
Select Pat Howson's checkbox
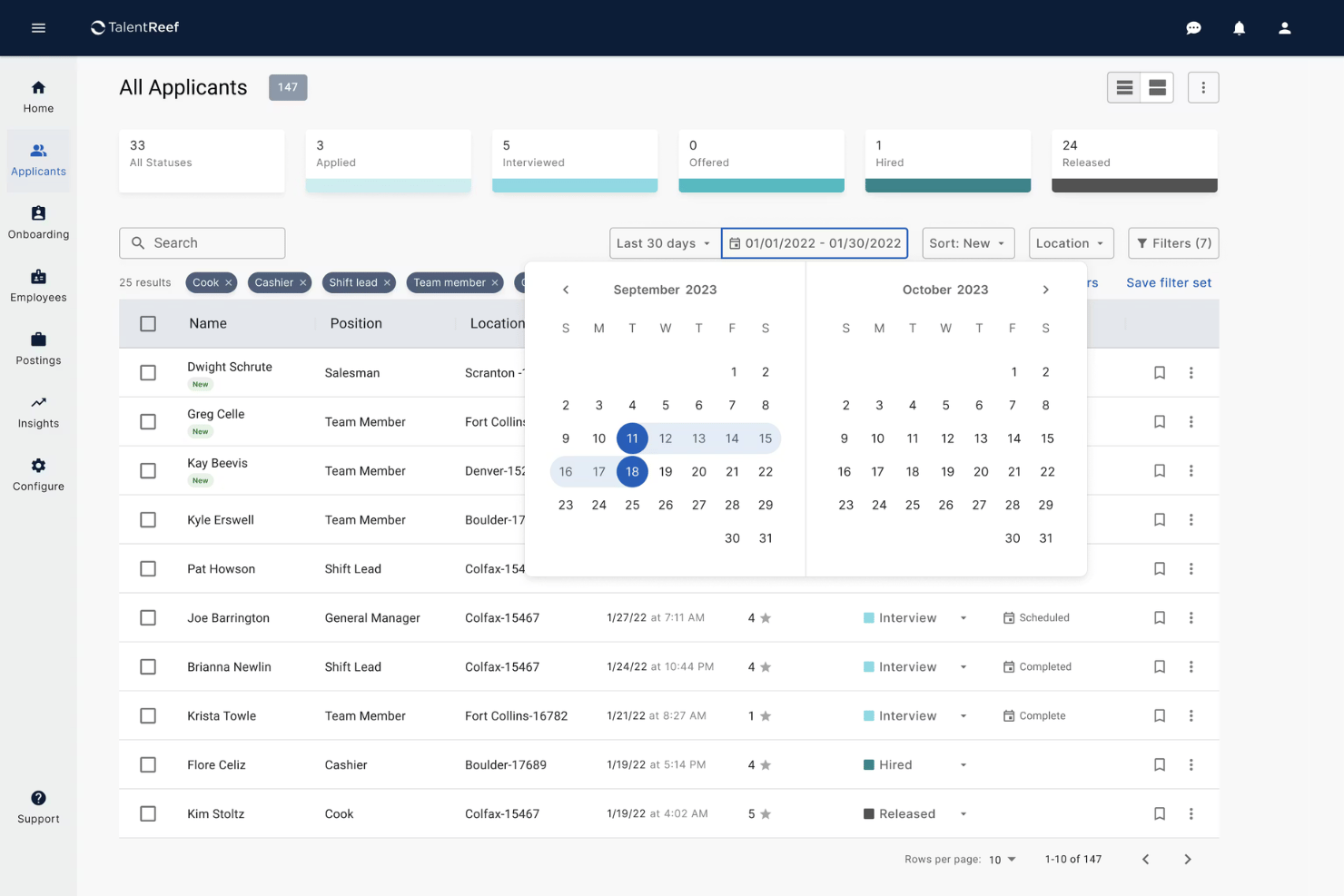pos(148,569)
